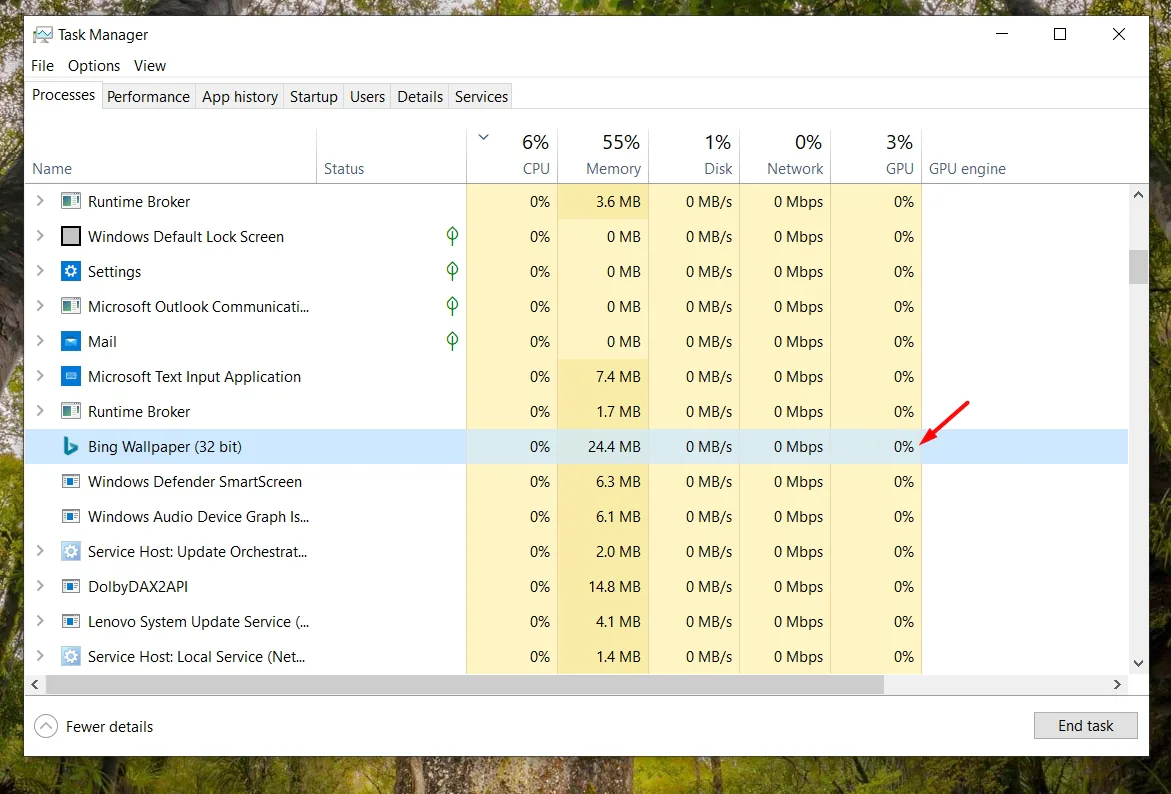Expand Microsoft Outlook Communications process group

click(40, 306)
